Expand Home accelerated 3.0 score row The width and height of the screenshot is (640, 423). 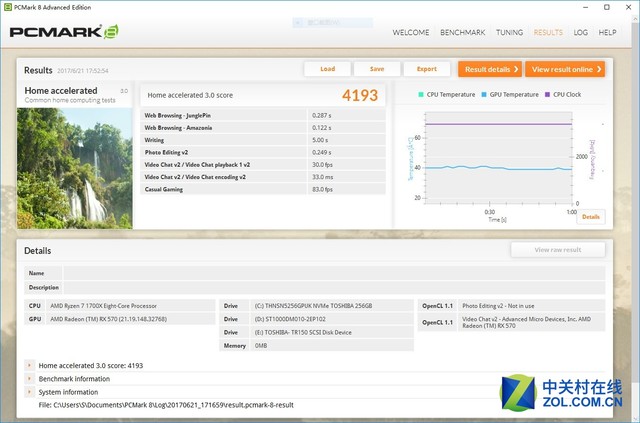coord(29,365)
